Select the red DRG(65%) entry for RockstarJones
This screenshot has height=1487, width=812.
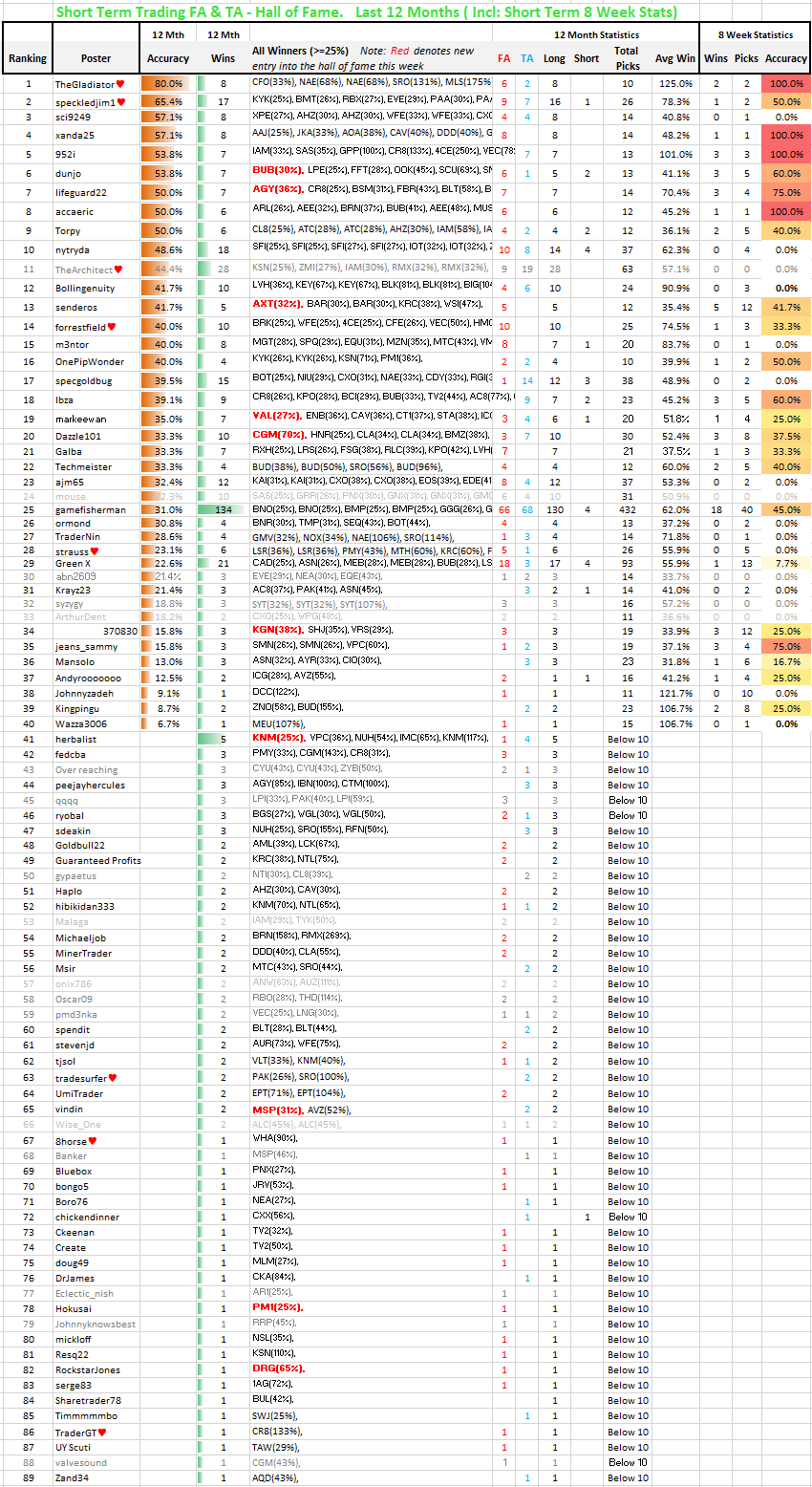(x=278, y=1368)
